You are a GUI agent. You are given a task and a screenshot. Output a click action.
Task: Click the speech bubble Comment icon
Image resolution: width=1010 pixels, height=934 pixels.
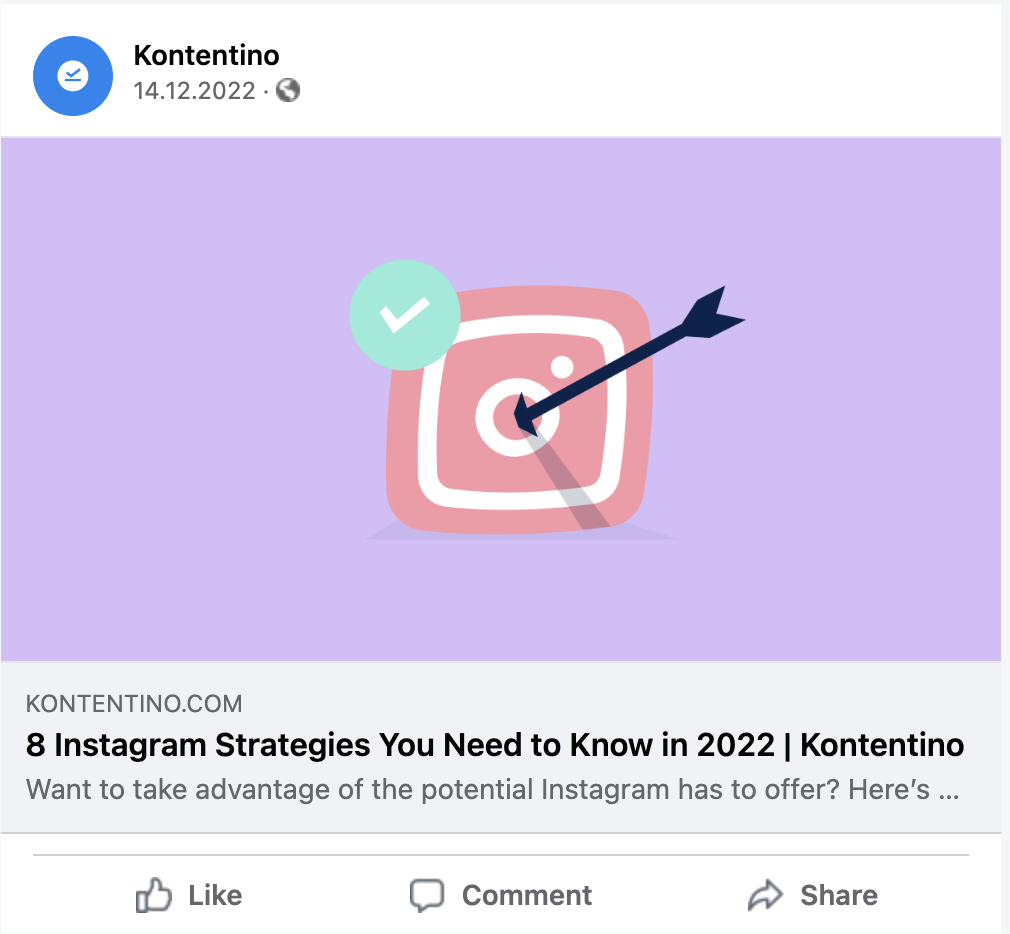click(427, 895)
